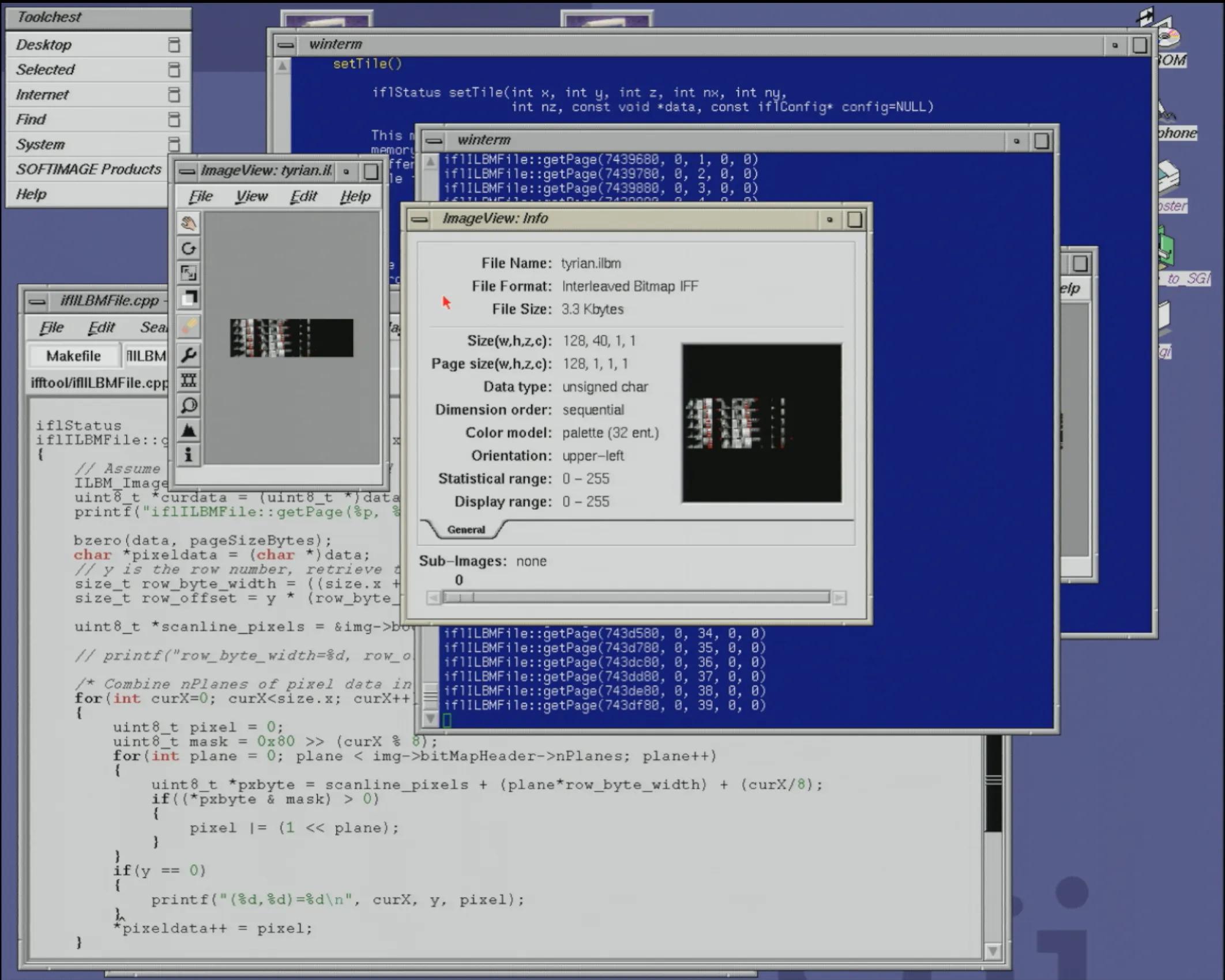Image resolution: width=1225 pixels, height=980 pixels.
Task: Open the System menu in Toolchest
Action: [x=98, y=144]
